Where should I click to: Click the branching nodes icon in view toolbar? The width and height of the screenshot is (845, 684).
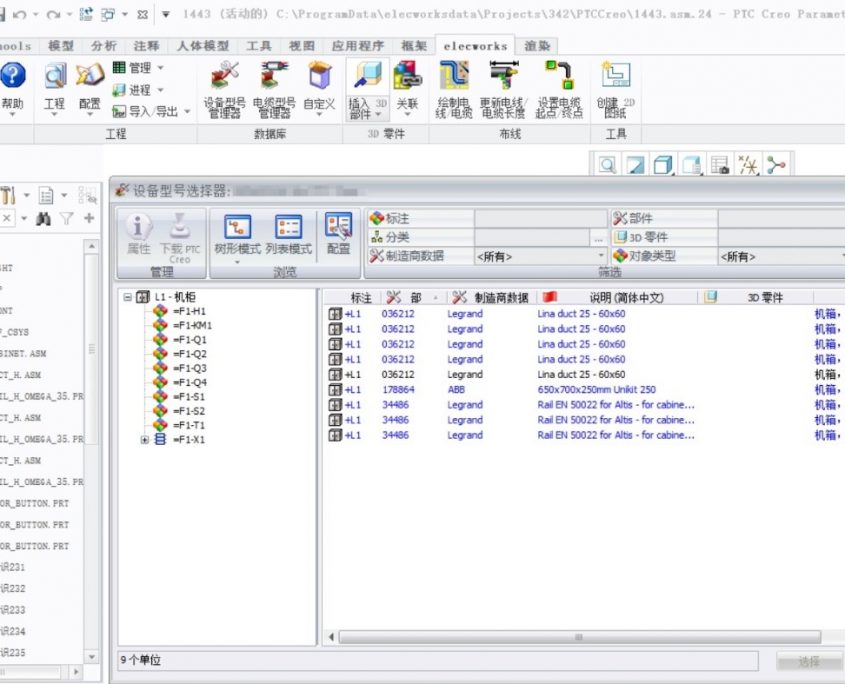tap(776, 165)
